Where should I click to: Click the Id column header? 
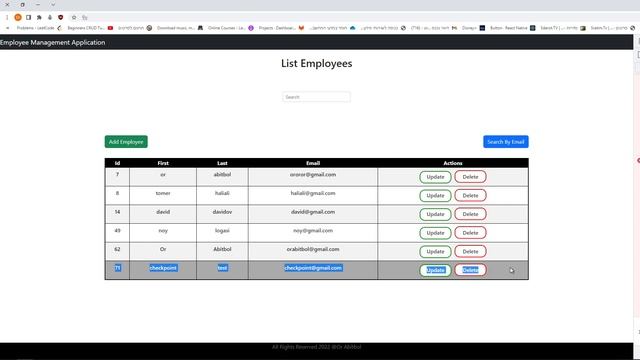coord(117,163)
